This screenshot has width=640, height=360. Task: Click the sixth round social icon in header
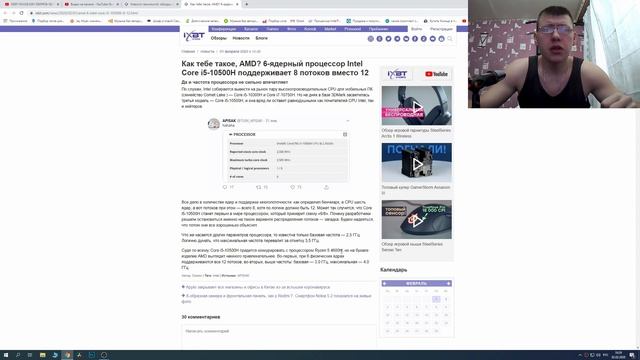(415, 39)
